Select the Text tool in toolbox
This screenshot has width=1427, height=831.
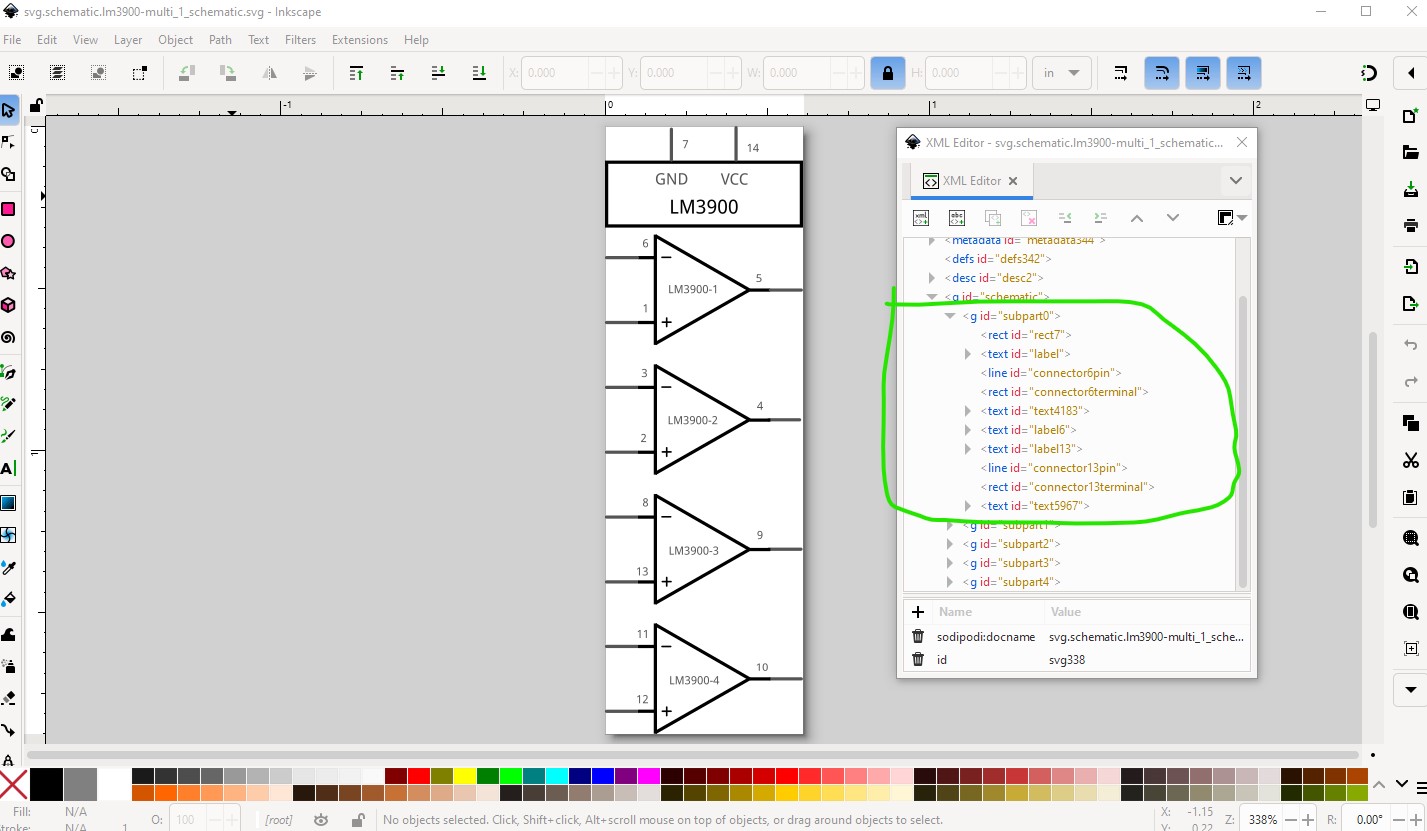point(8,468)
